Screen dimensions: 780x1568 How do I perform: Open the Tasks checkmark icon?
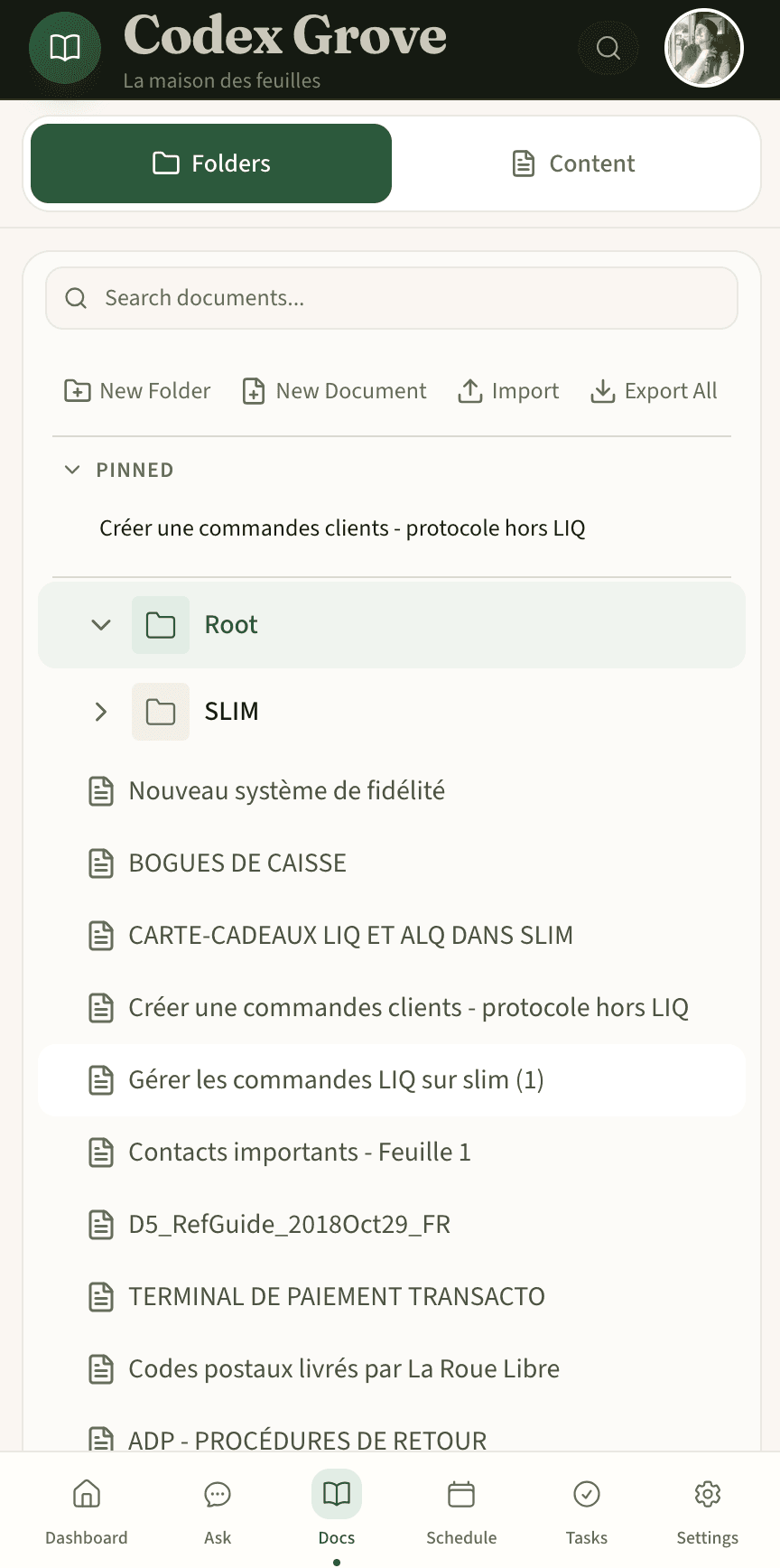[x=586, y=1495]
